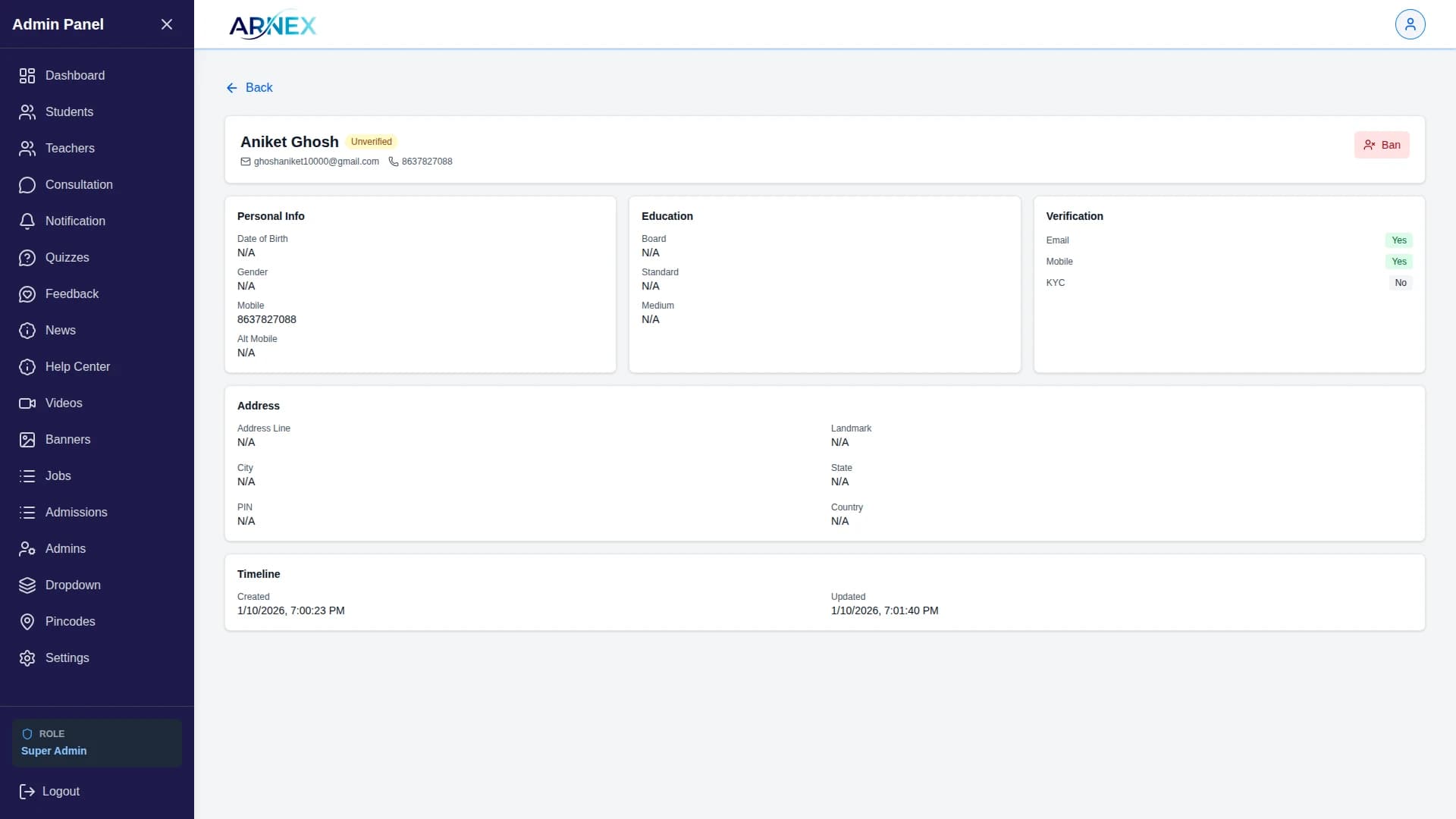1456x819 pixels.
Task: Open the user profile avatar icon
Action: click(x=1410, y=24)
